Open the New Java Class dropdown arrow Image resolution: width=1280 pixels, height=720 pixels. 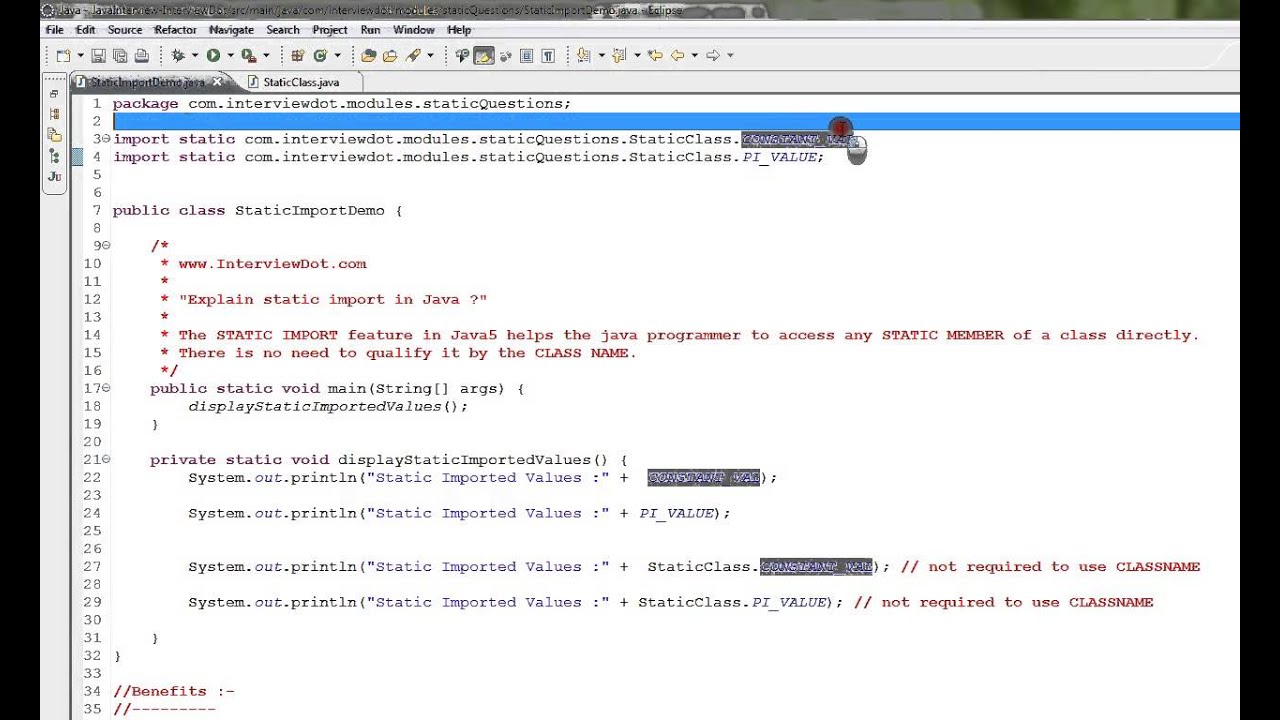coord(337,56)
